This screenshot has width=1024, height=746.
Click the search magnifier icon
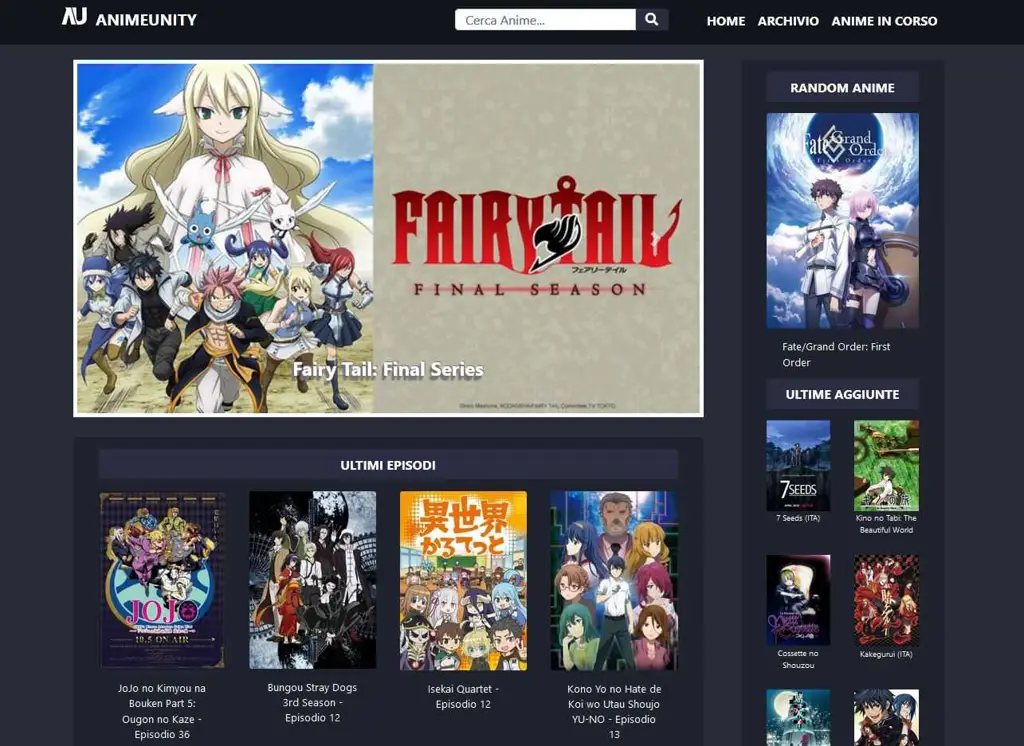click(651, 20)
